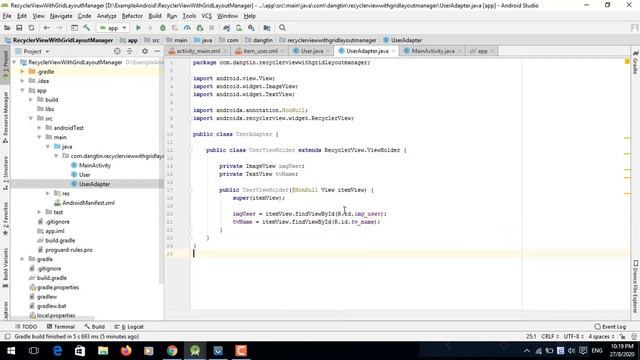Screen dimensions: 640x360
Task: Open Gradle side panel tab
Action: coord(636,63)
